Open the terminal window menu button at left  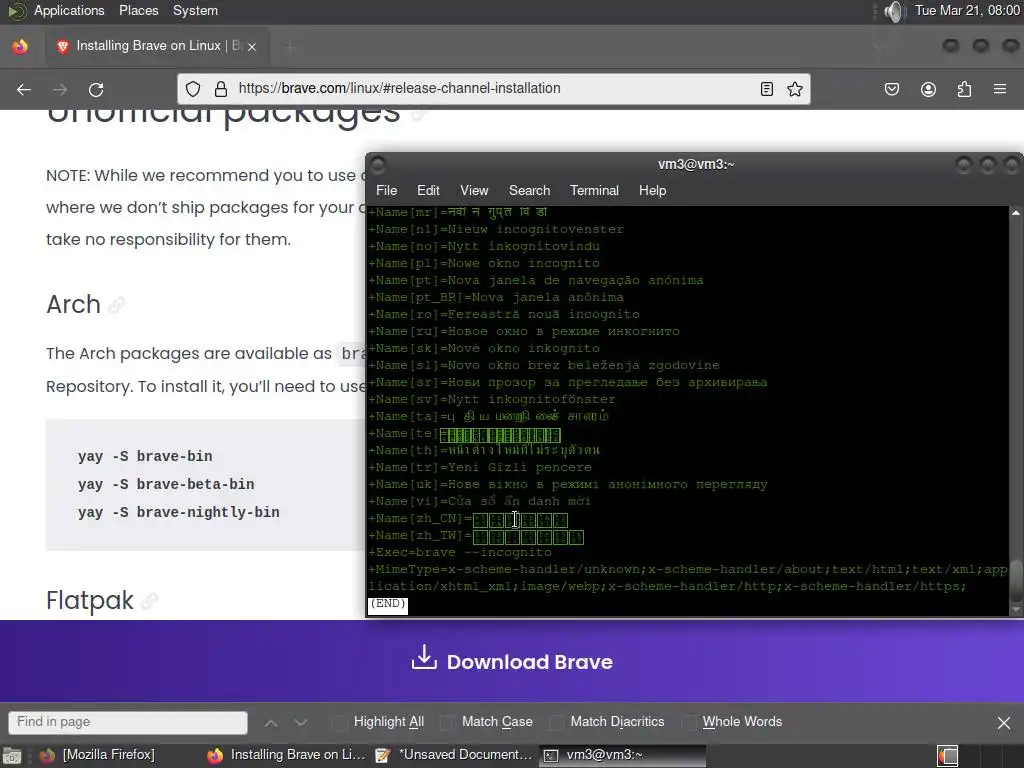coord(378,165)
